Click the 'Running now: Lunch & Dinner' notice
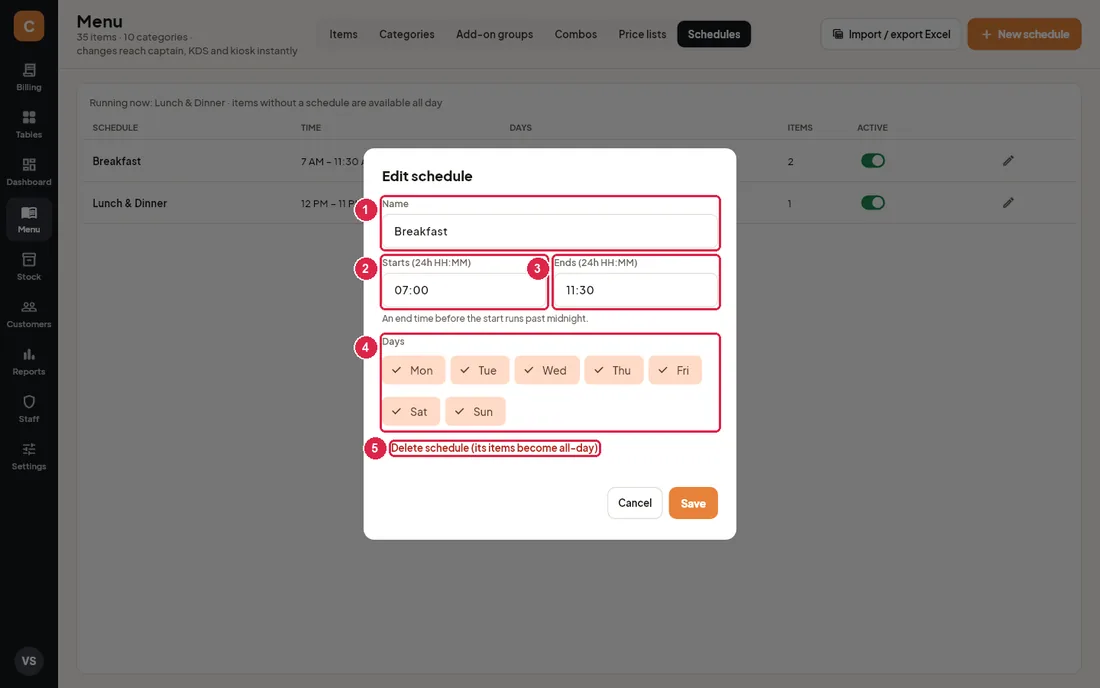This screenshot has width=1100, height=688. [265, 102]
